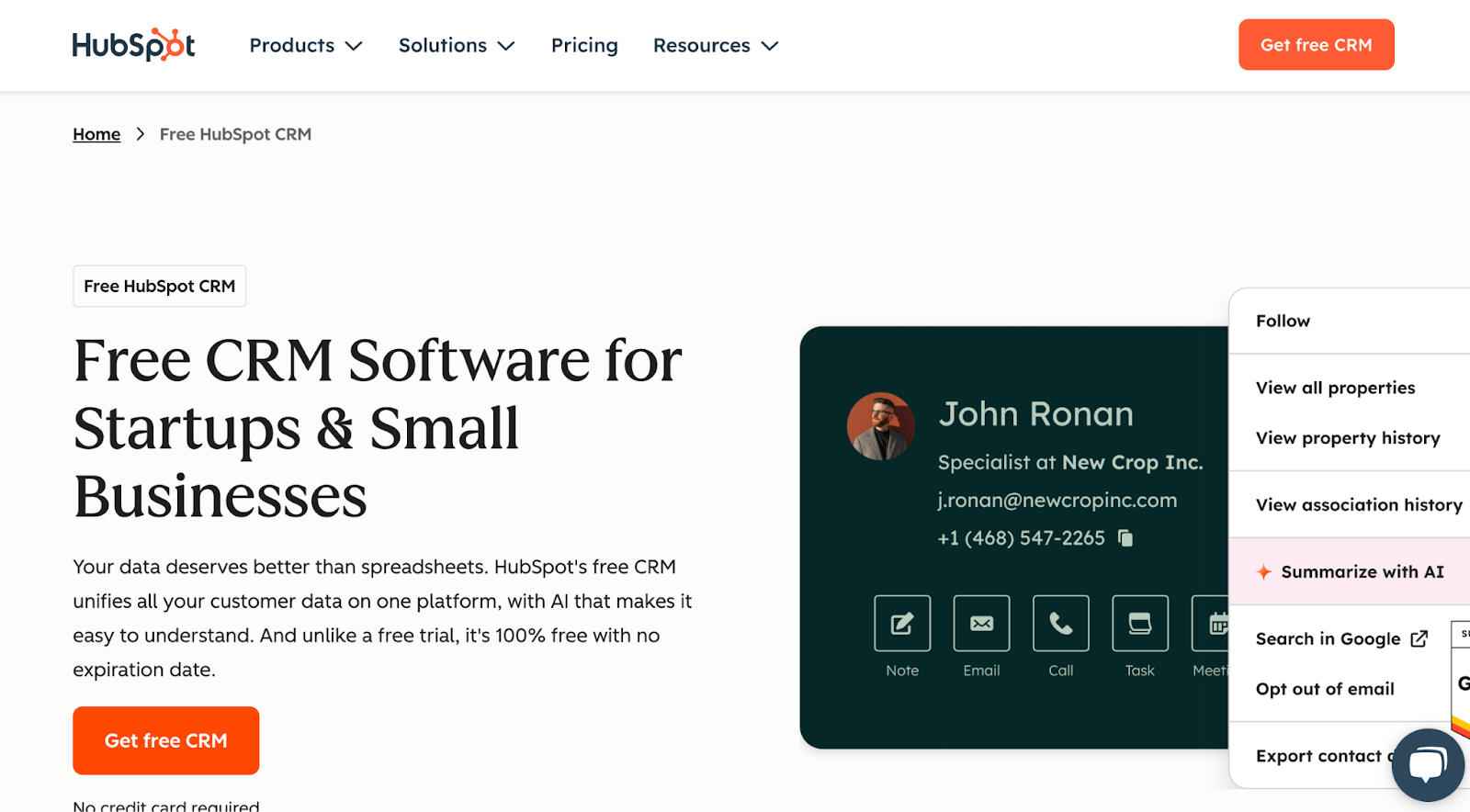The image size is (1470, 812).
Task: Click the New Crop Inc. company name
Action: (1132, 462)
